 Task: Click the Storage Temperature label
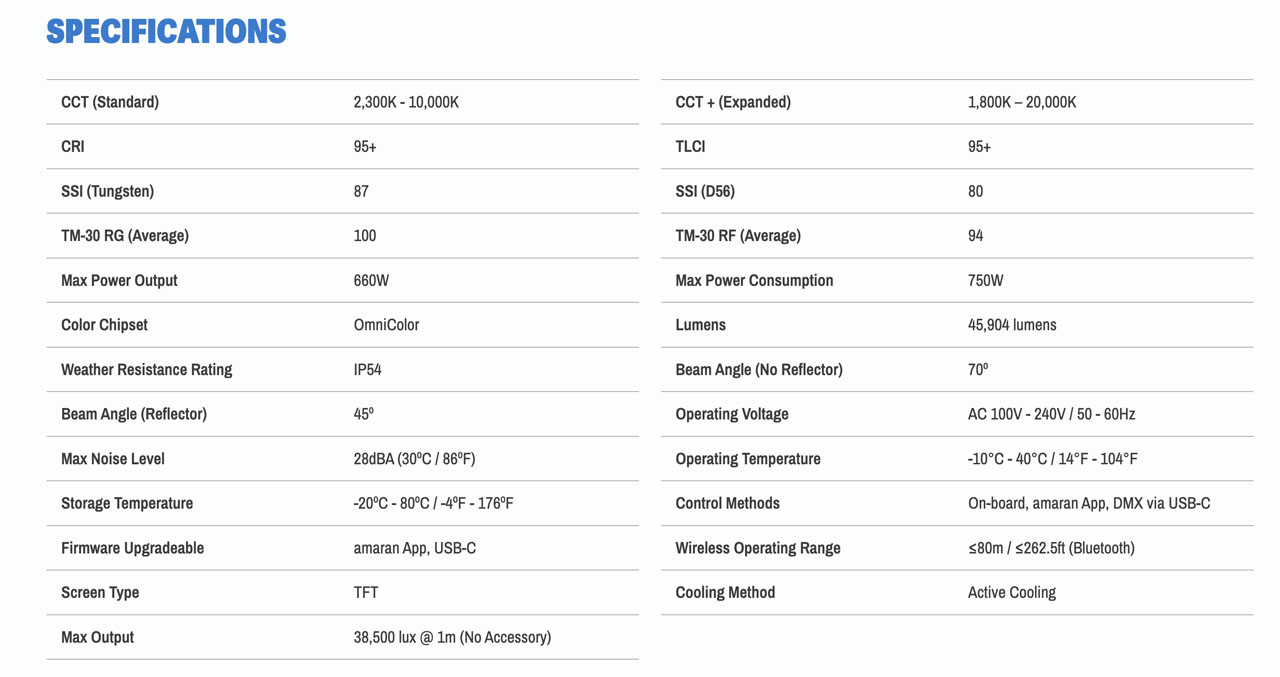coord(127,503)
